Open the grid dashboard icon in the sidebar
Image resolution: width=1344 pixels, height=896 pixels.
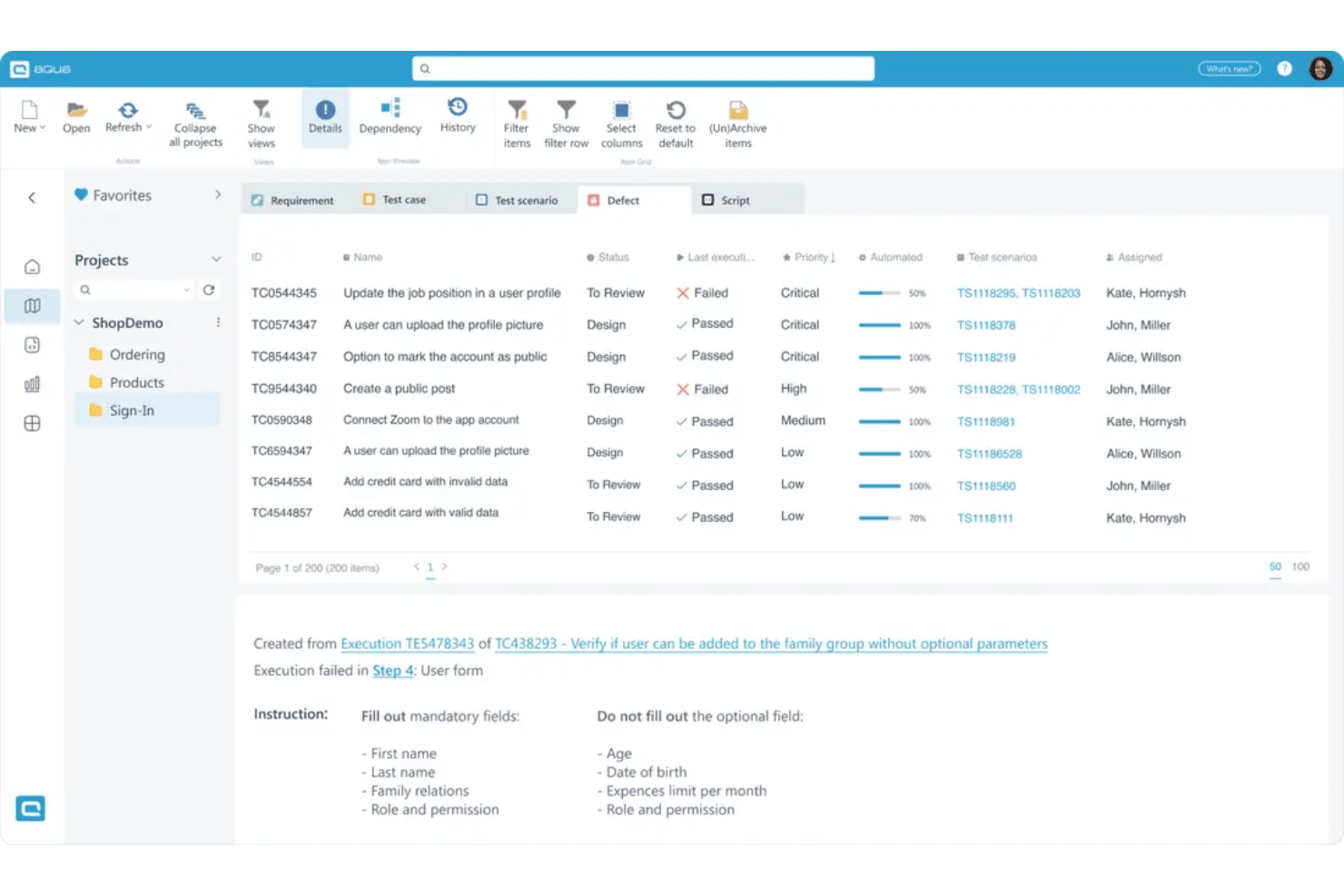32,423
